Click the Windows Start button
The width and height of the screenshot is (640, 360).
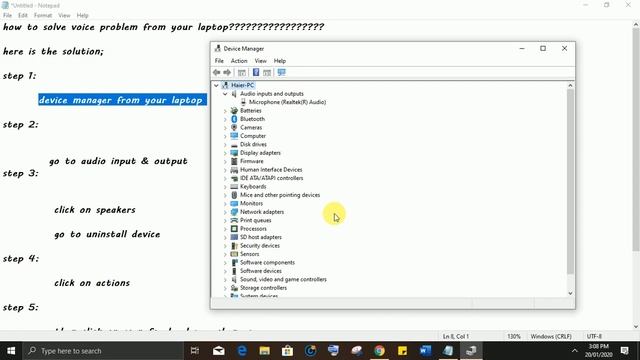(11, 351)
